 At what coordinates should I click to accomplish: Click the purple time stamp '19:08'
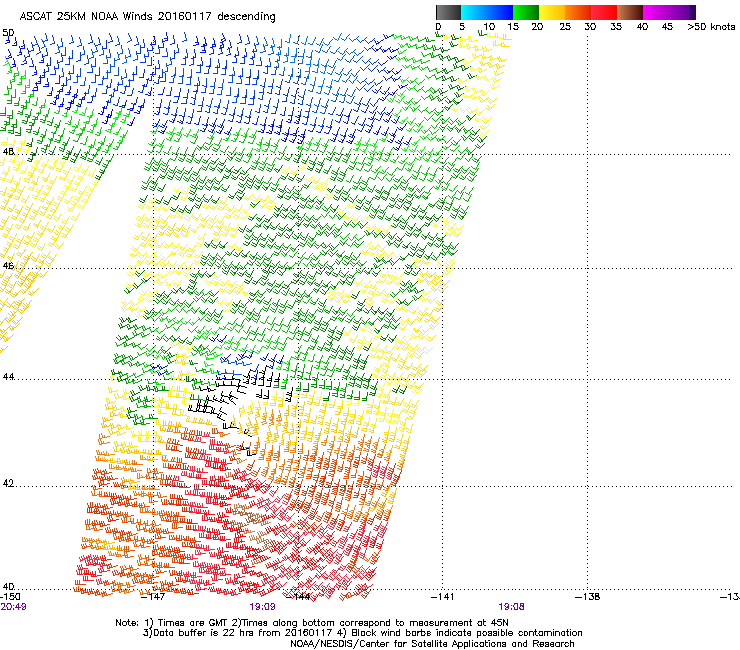(x=511, y=607)
